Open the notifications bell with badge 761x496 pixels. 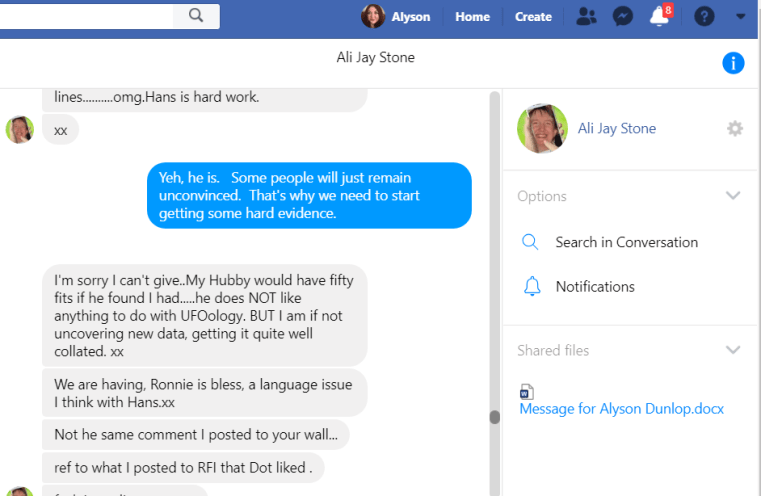click(659, 16)
